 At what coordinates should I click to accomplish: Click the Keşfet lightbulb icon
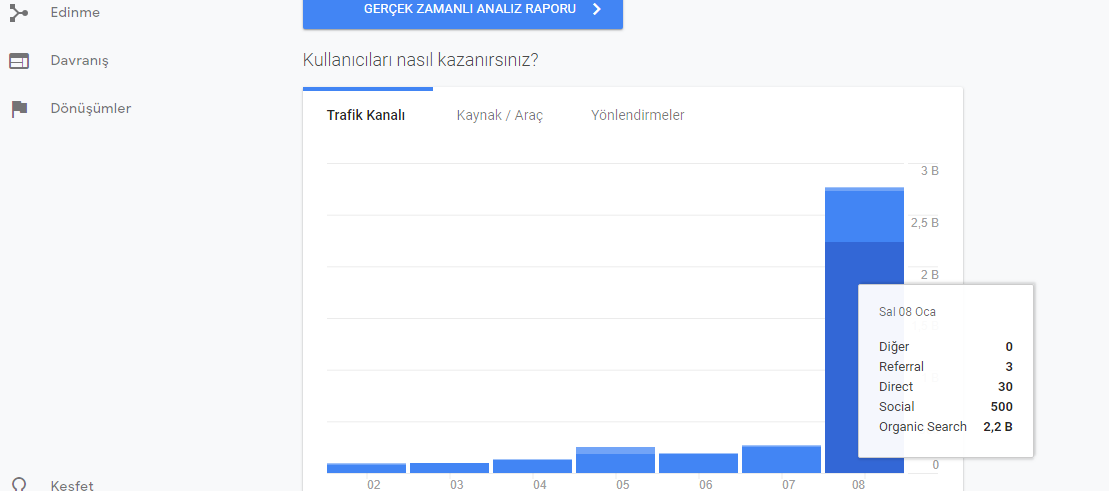pos(19,485)
